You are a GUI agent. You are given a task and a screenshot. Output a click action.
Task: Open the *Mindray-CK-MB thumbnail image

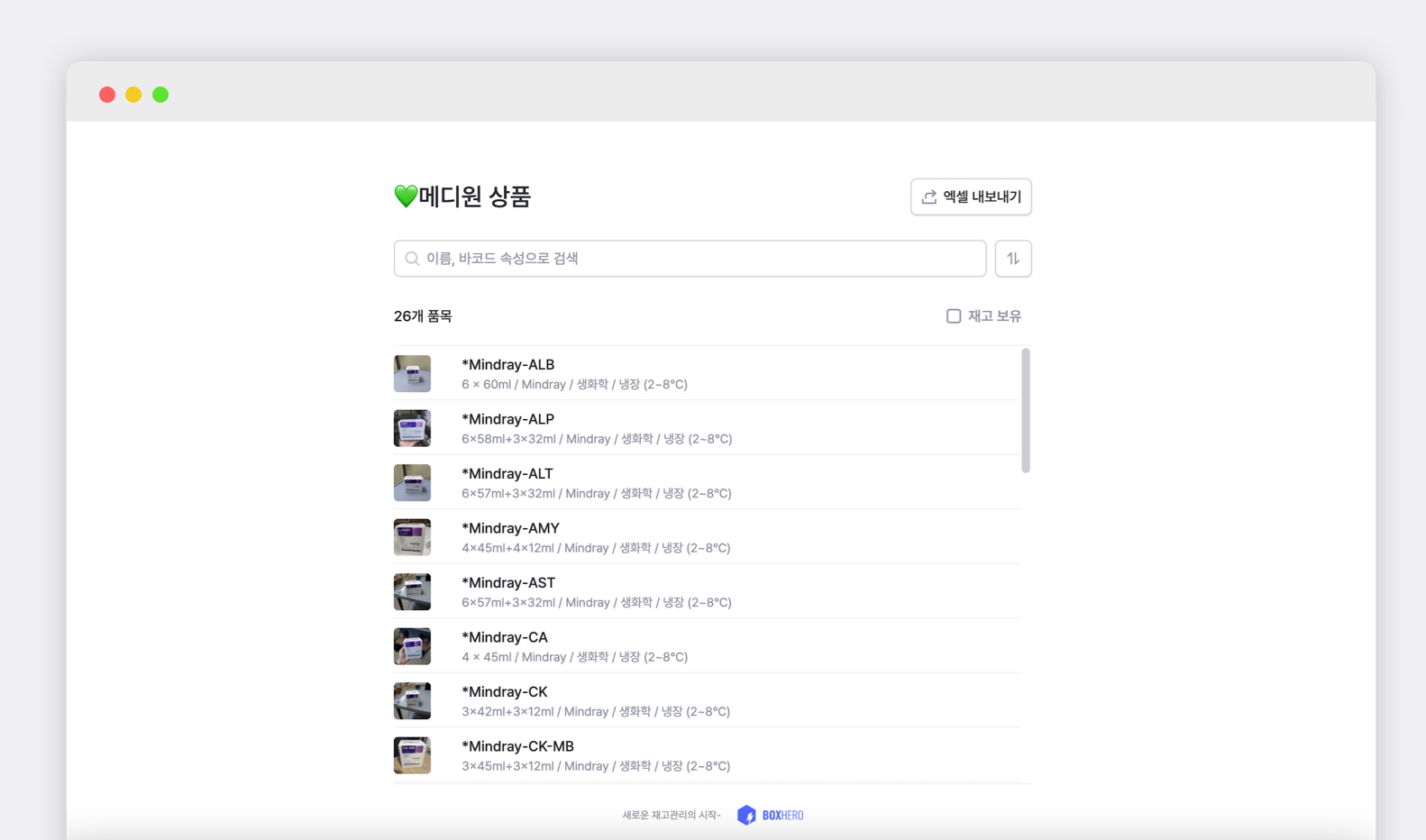click(x=412, y=755)
